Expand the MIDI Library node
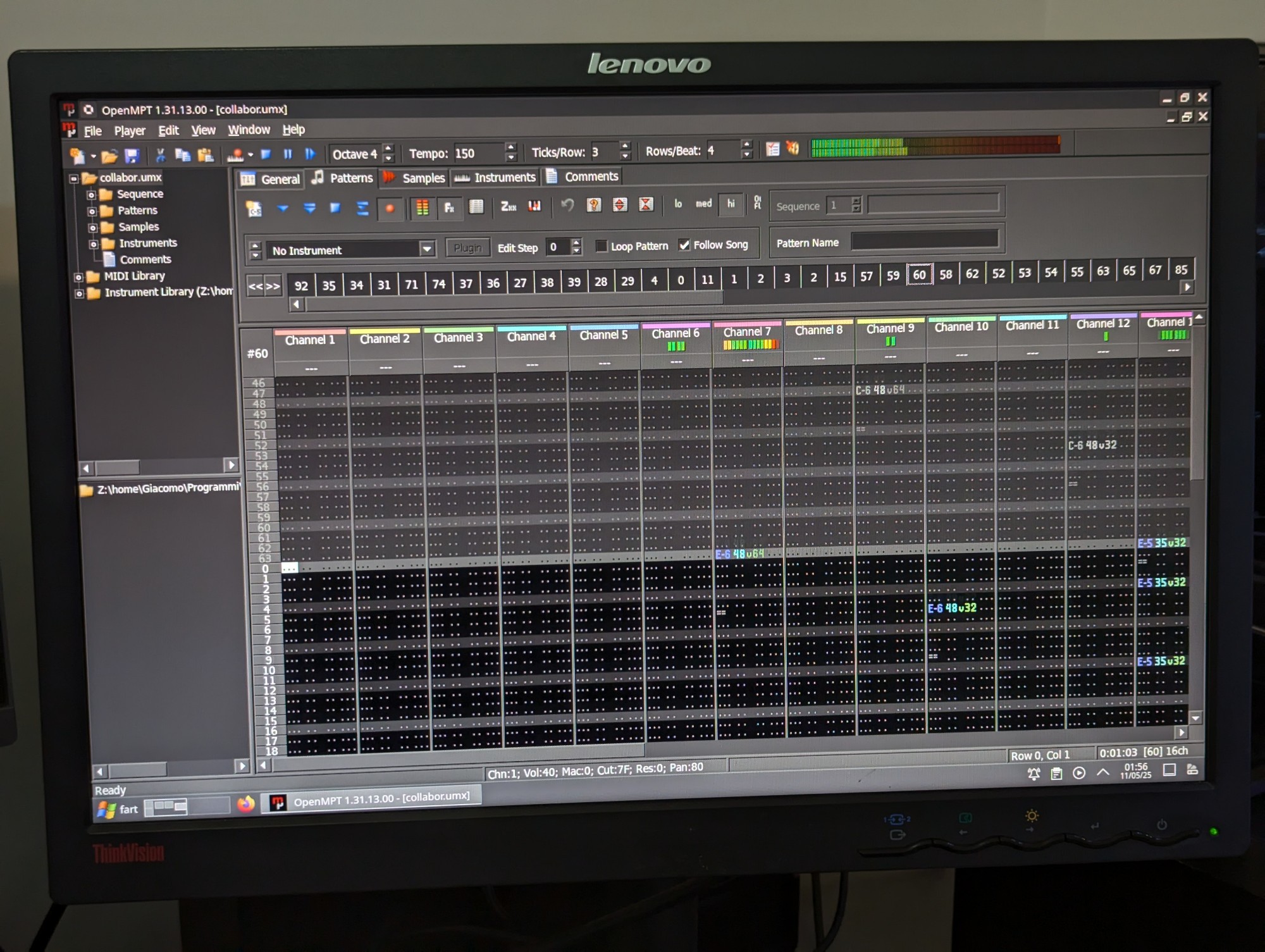The width and height of the screenshot is (1265, 952). pyautogui.click(x=78, y=277)
